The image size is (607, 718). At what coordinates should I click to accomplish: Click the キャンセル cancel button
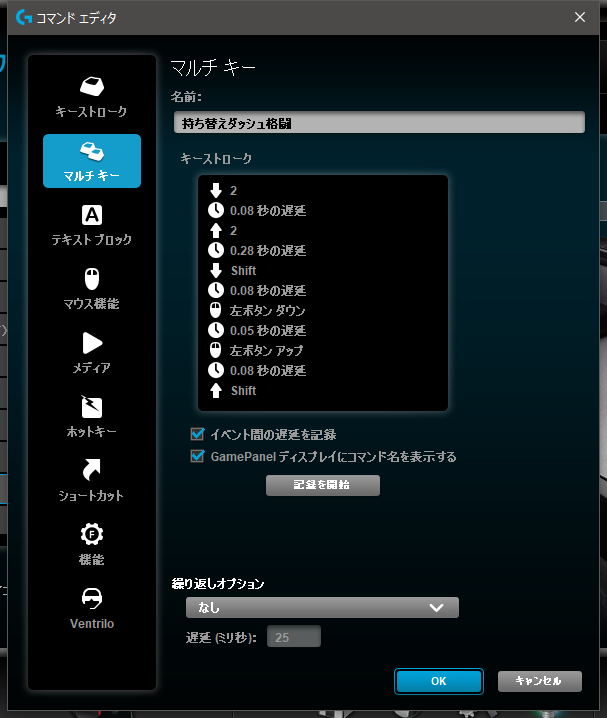539,681
